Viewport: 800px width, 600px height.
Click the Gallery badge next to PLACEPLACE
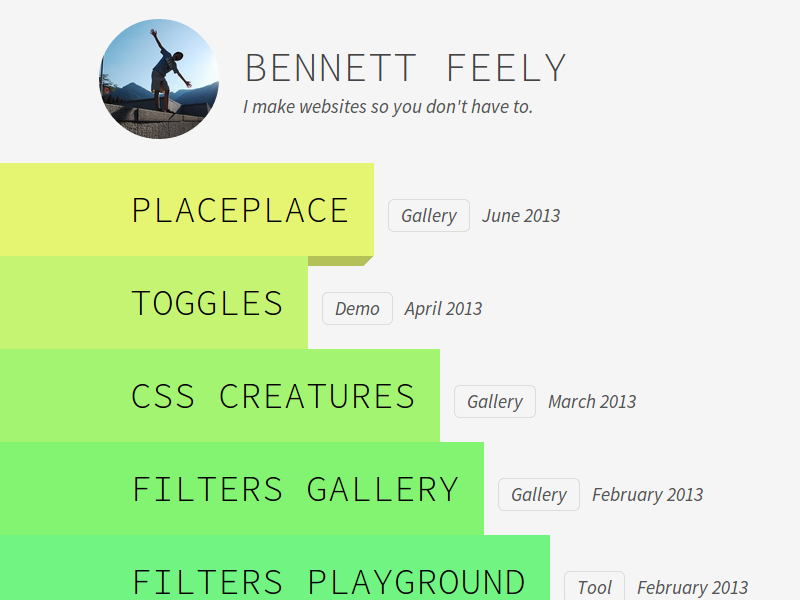pyautogui.click(x=428, y=215)
